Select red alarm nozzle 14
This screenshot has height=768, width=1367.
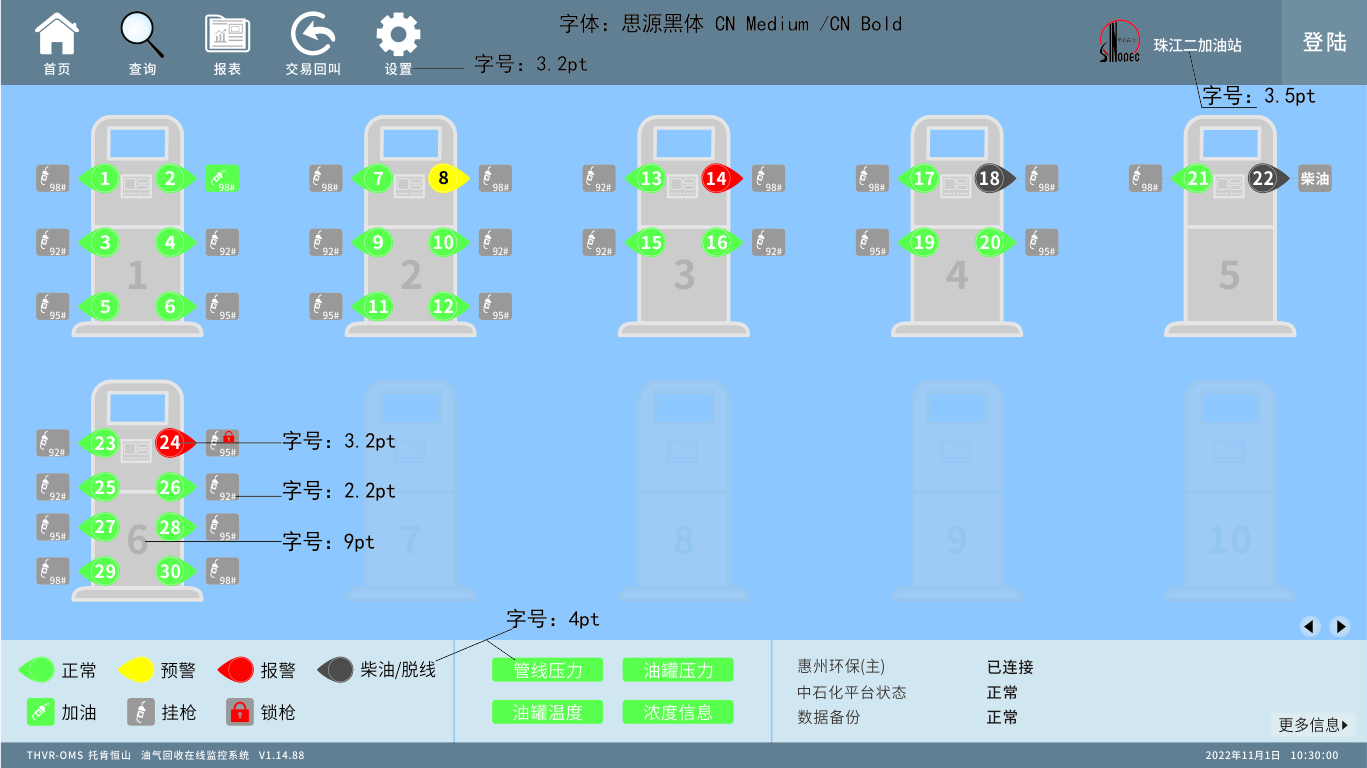719,179
